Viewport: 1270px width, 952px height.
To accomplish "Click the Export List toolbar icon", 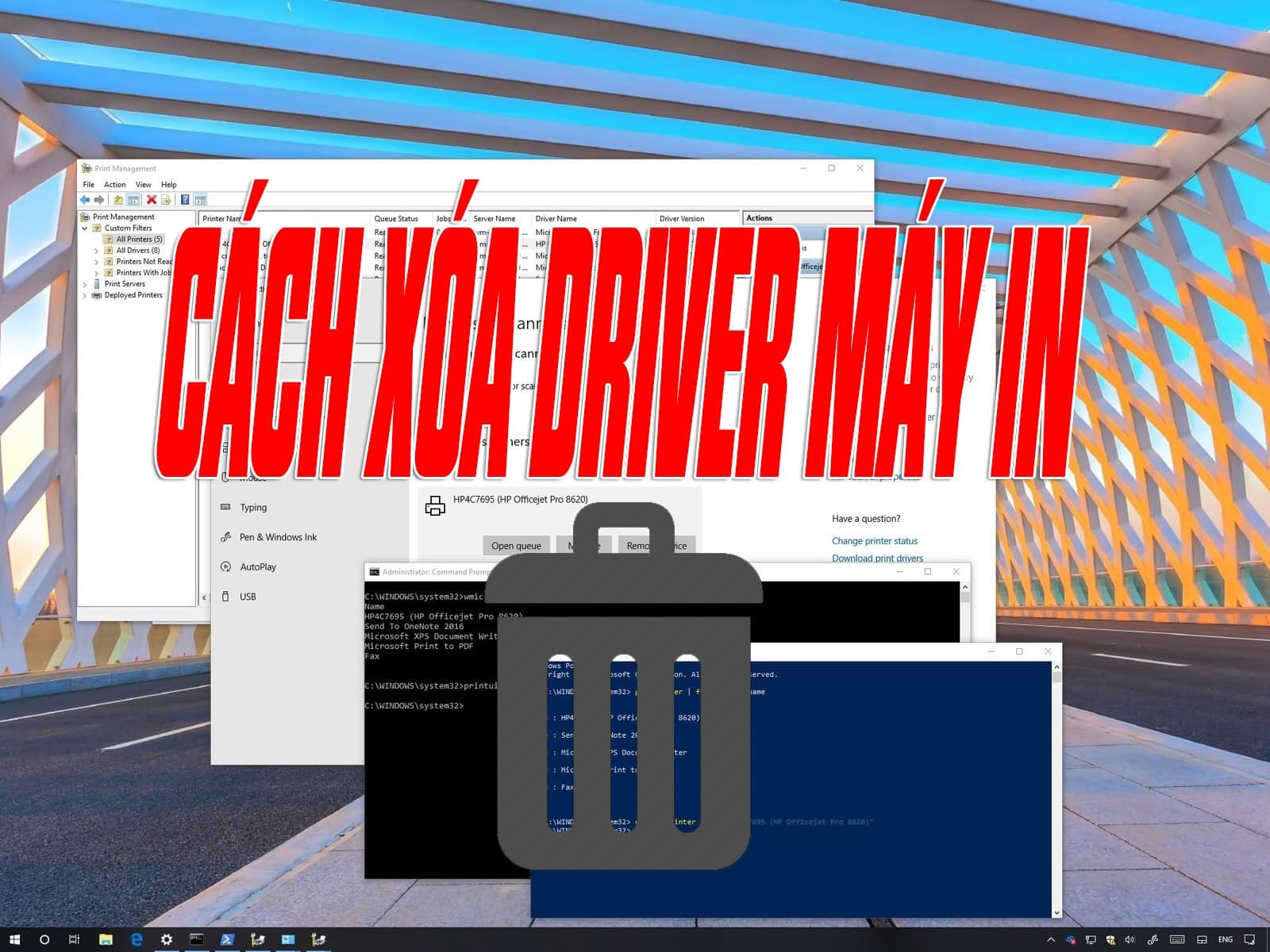I will tap(166, 200).
